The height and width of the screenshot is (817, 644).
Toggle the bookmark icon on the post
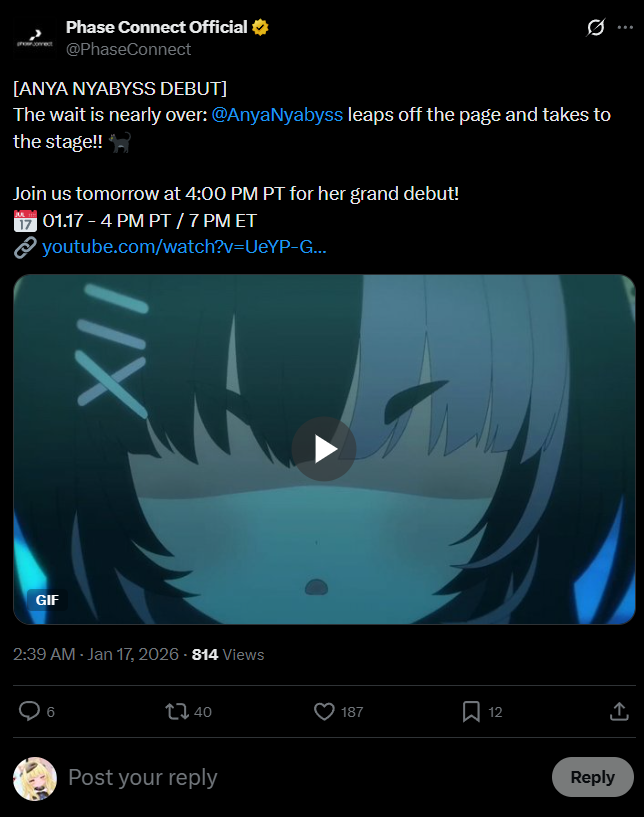(471, 712)
